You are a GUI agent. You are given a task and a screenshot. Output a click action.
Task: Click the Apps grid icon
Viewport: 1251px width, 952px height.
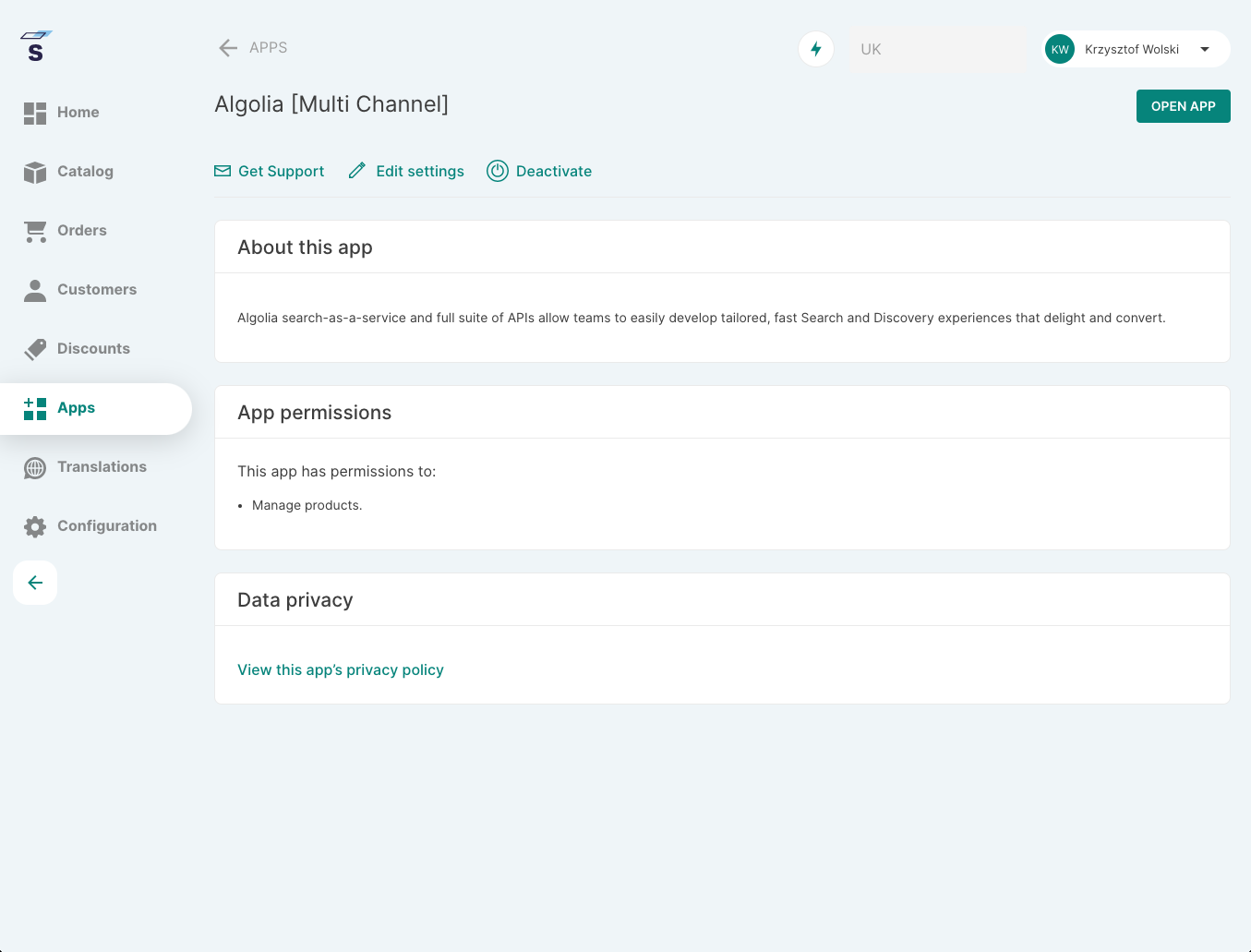pyautogui.click(x=35, y=408)
